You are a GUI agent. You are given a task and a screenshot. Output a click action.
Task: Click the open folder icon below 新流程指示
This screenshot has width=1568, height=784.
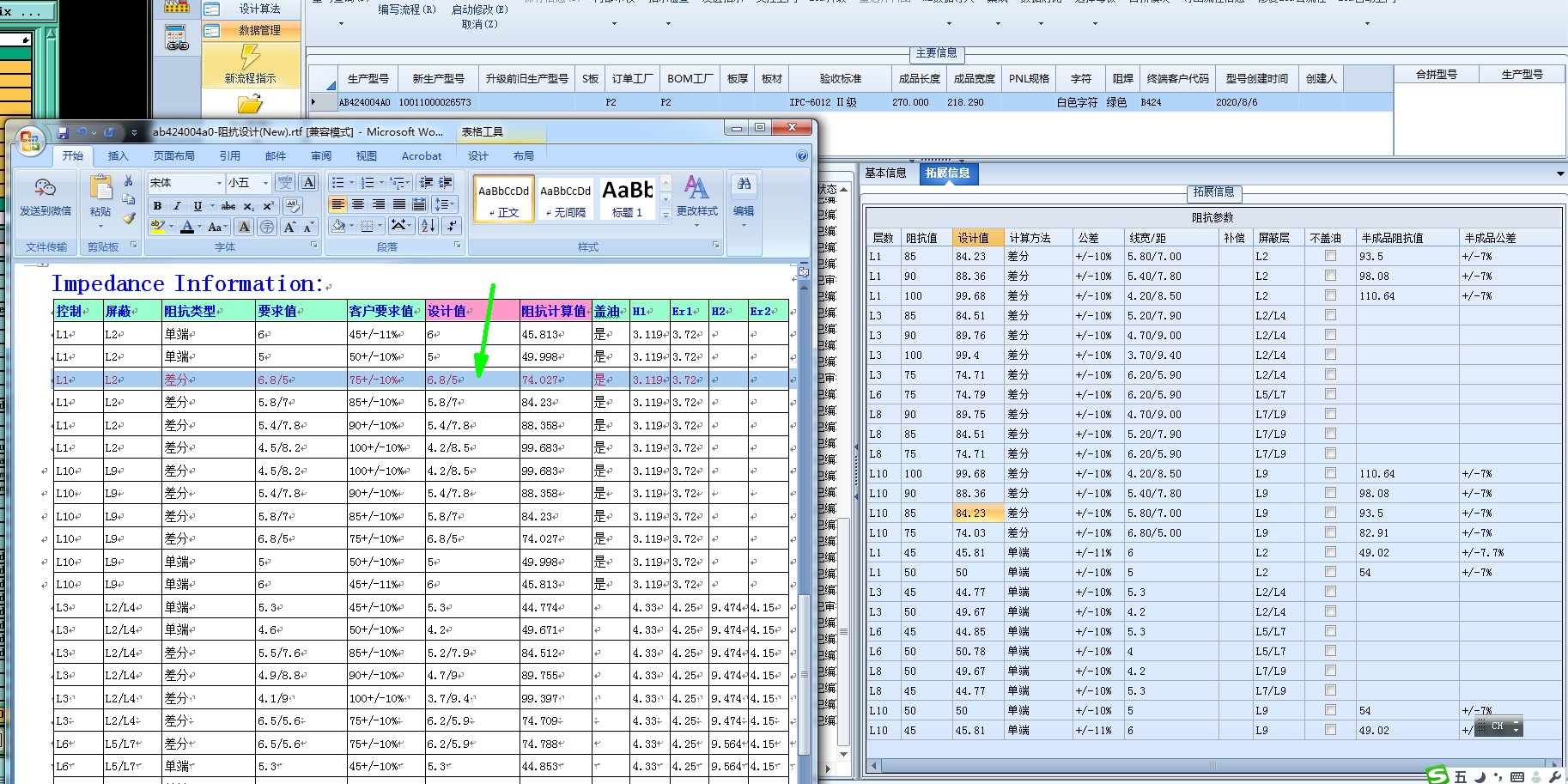pyautogui.click(x=250, y=104)
